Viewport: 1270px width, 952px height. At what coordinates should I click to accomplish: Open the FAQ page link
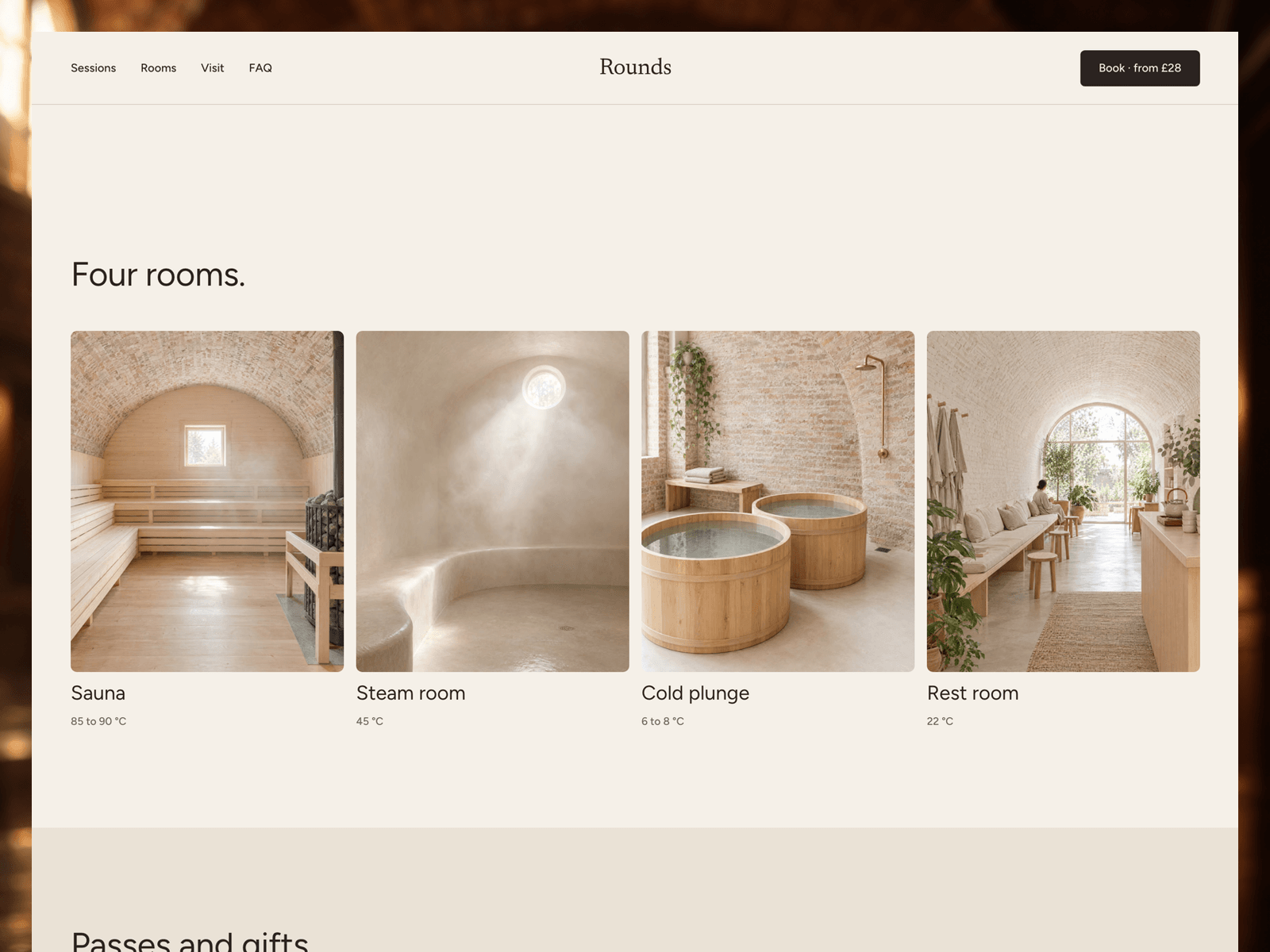260,68
